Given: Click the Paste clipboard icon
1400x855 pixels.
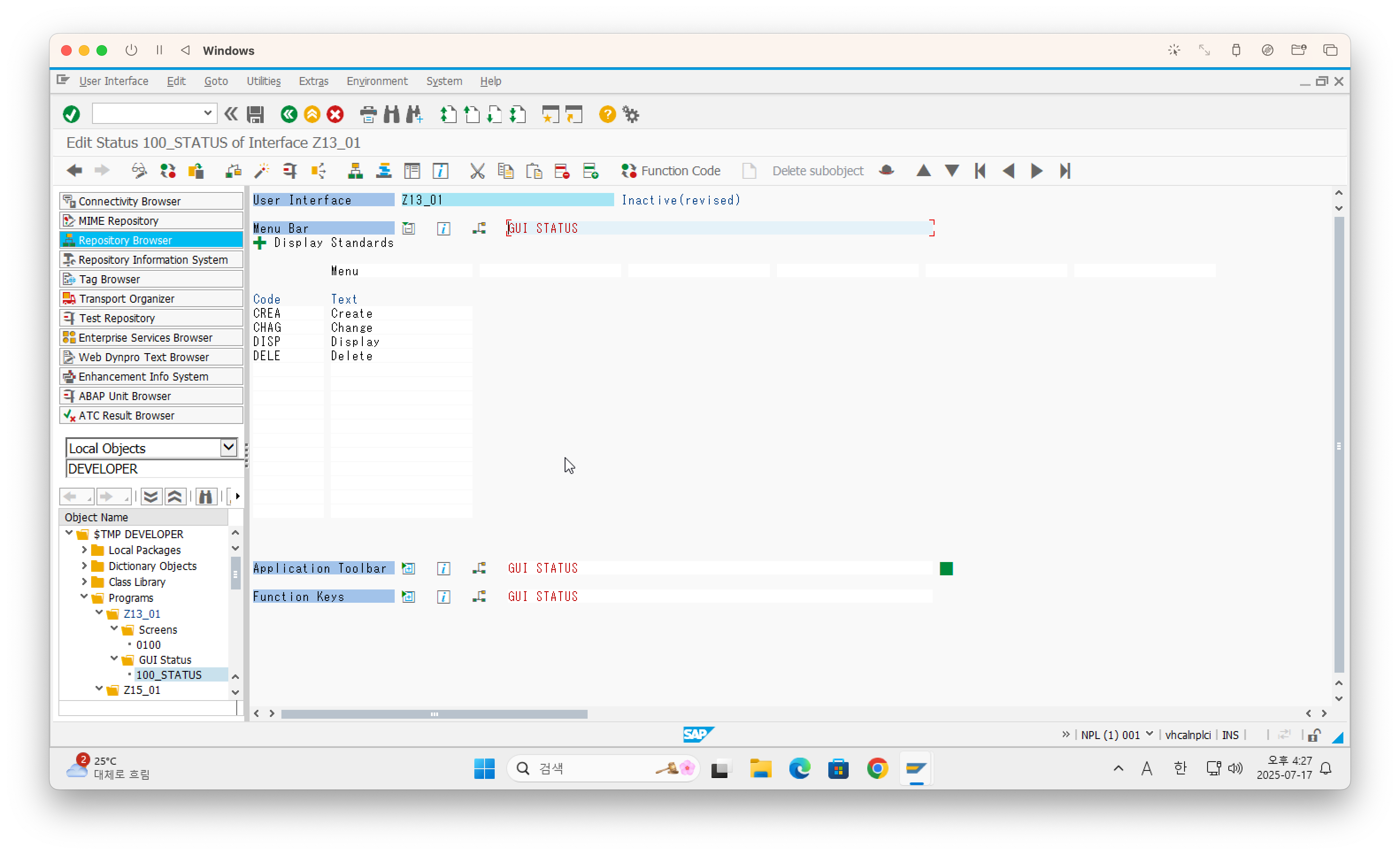Looking at the screenshot, I should pos(534,170).
